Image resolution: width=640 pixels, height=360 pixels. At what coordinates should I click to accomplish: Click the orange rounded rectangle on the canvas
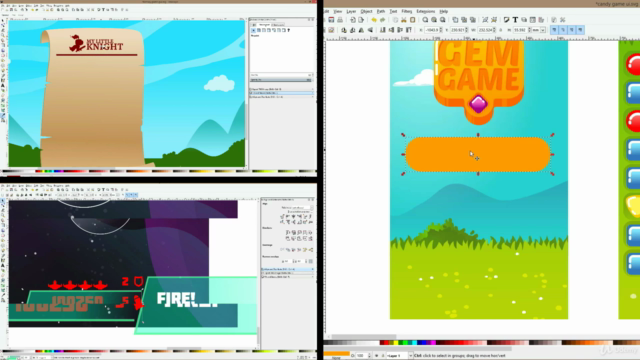point(478,154)
